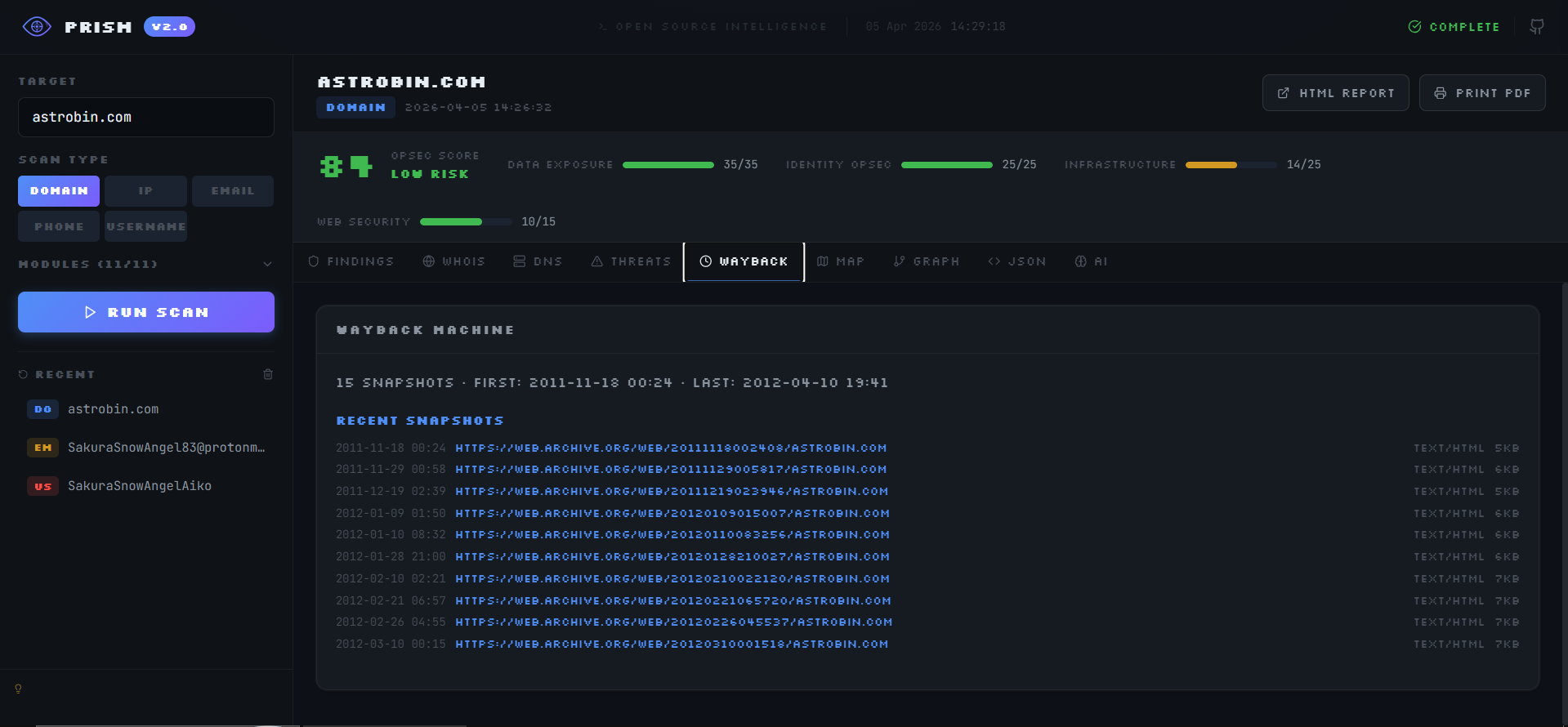Select the Wayback tab
Viewport: 1568px width, 727px height.
pyautogui.click(x=744, y=261)
